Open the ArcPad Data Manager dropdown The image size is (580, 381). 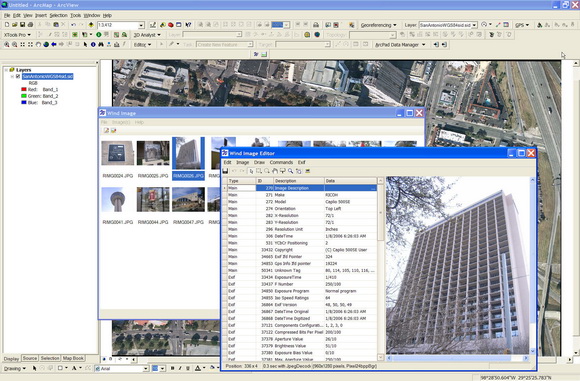(400, 45)
